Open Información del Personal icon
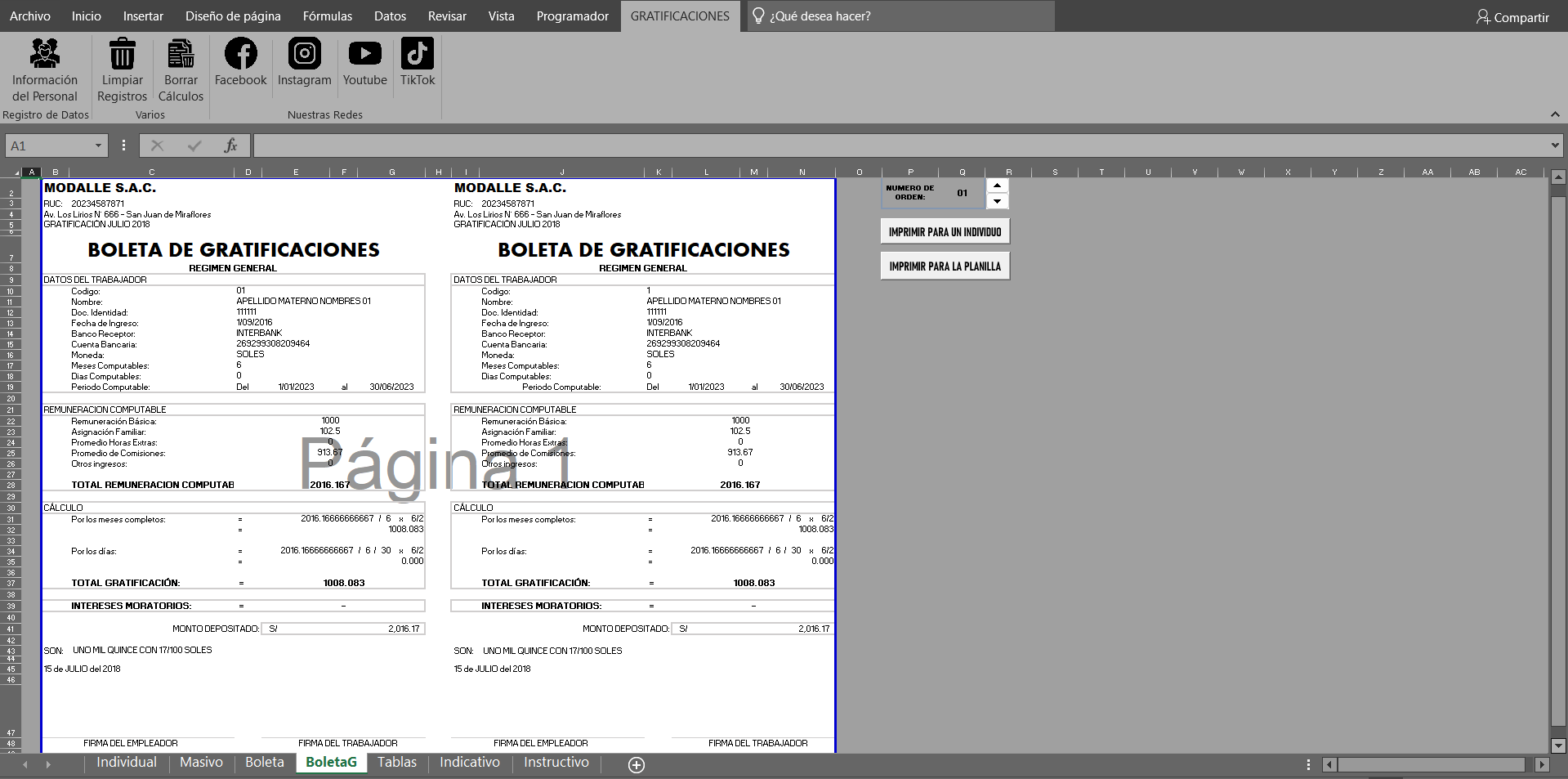The height and width of the screenshot is (779, 1568). tap(44, 54)
